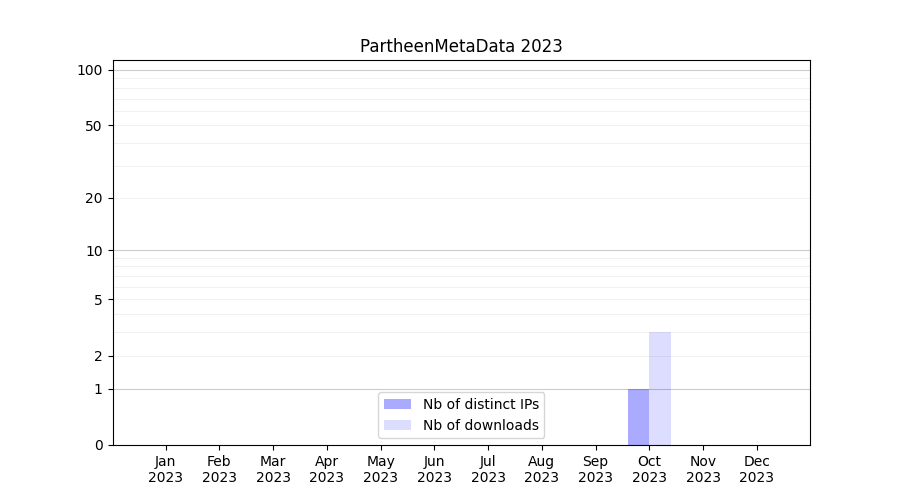Click the 0 y-axis tick label

point(97,445)
